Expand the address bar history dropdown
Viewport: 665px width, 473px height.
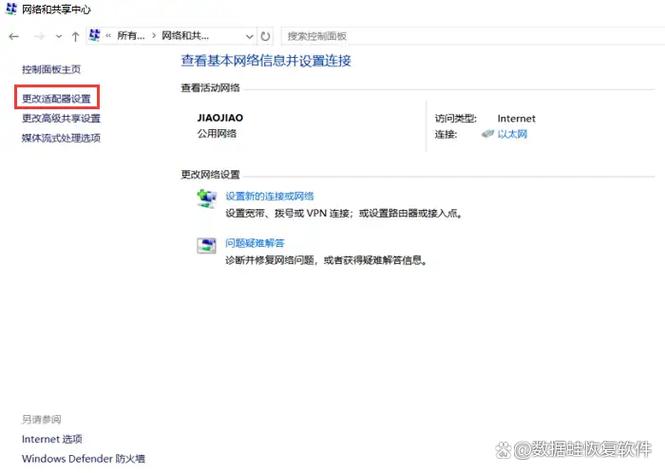[249, 36]
